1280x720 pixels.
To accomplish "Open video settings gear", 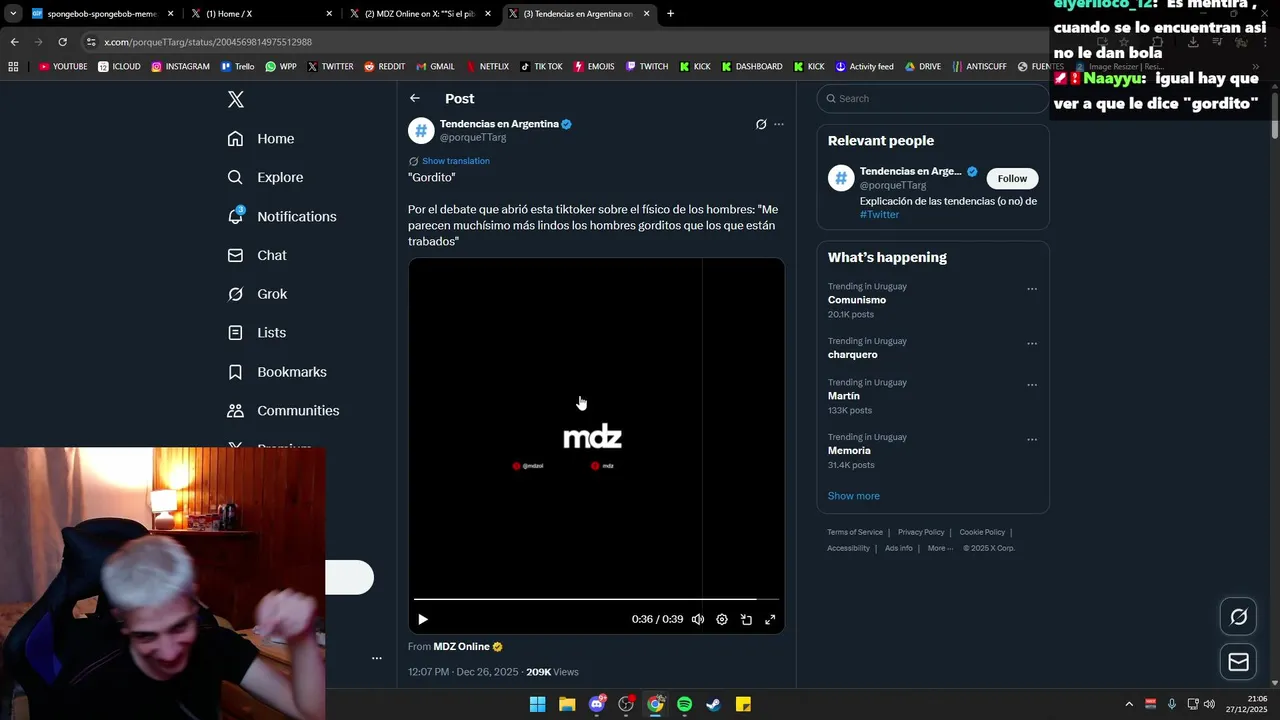I will point(722,620).
